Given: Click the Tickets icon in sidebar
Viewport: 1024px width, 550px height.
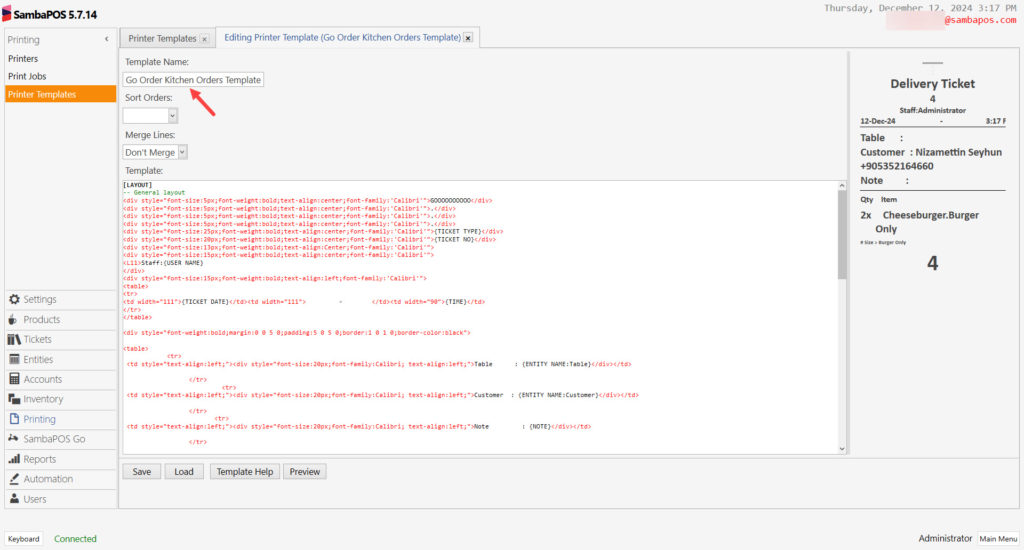Looking at the screenshot, I should pos(14,339).
